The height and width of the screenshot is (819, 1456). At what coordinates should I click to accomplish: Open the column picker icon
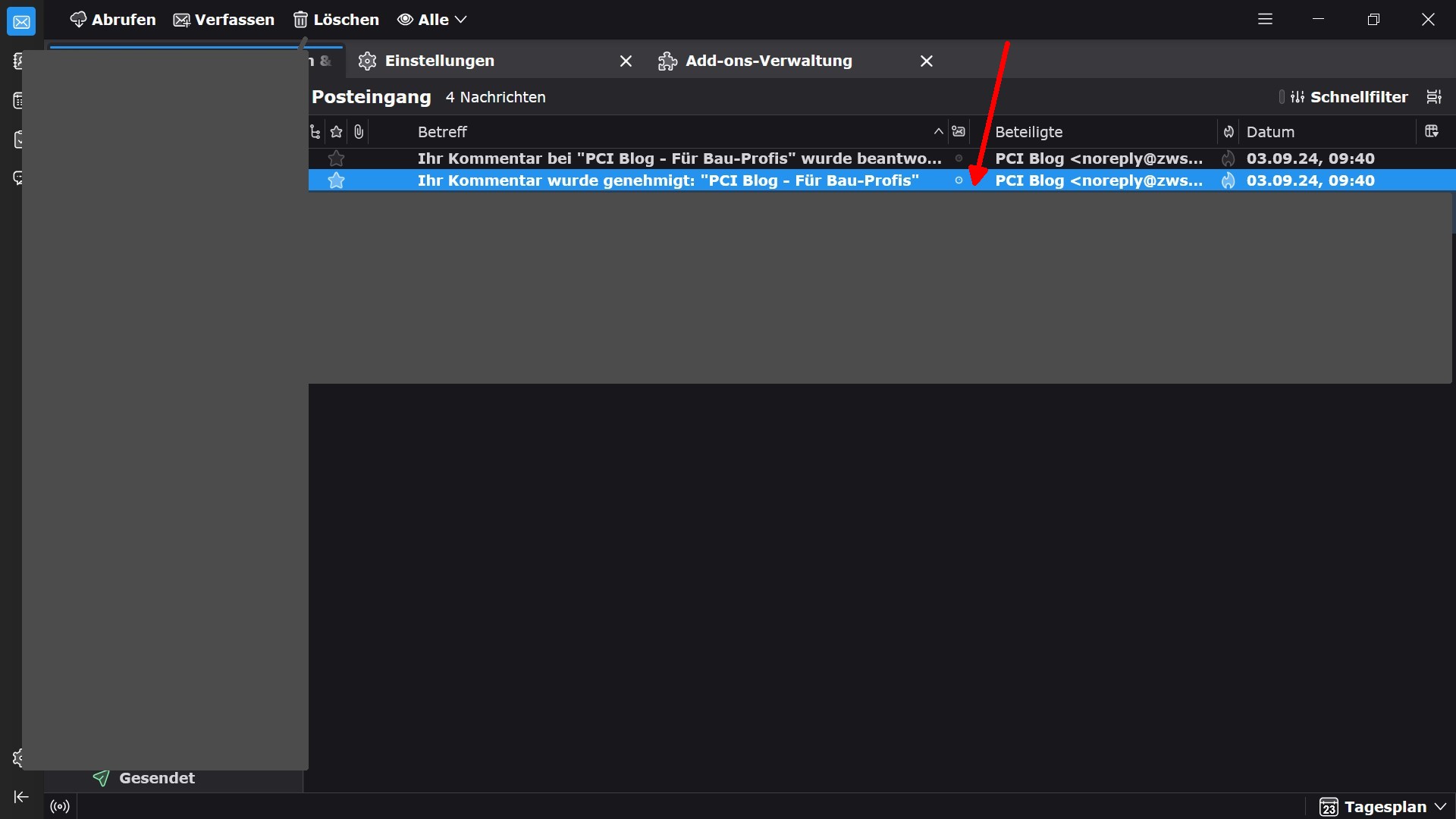point(1432,131)
